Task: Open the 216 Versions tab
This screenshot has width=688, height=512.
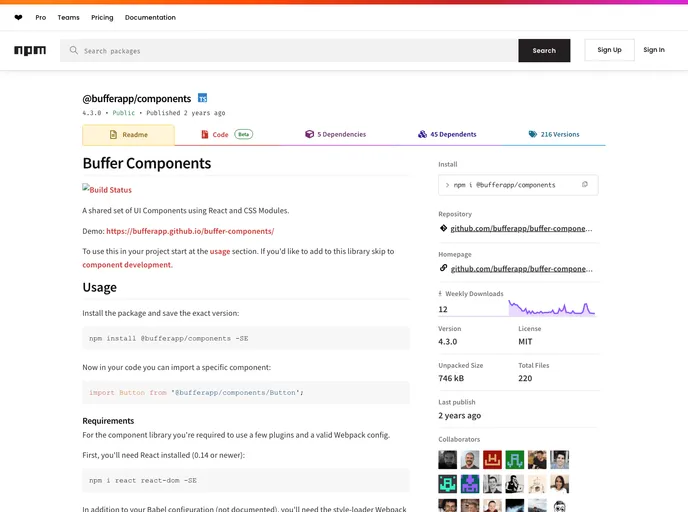Action: (x=554, y=134)
